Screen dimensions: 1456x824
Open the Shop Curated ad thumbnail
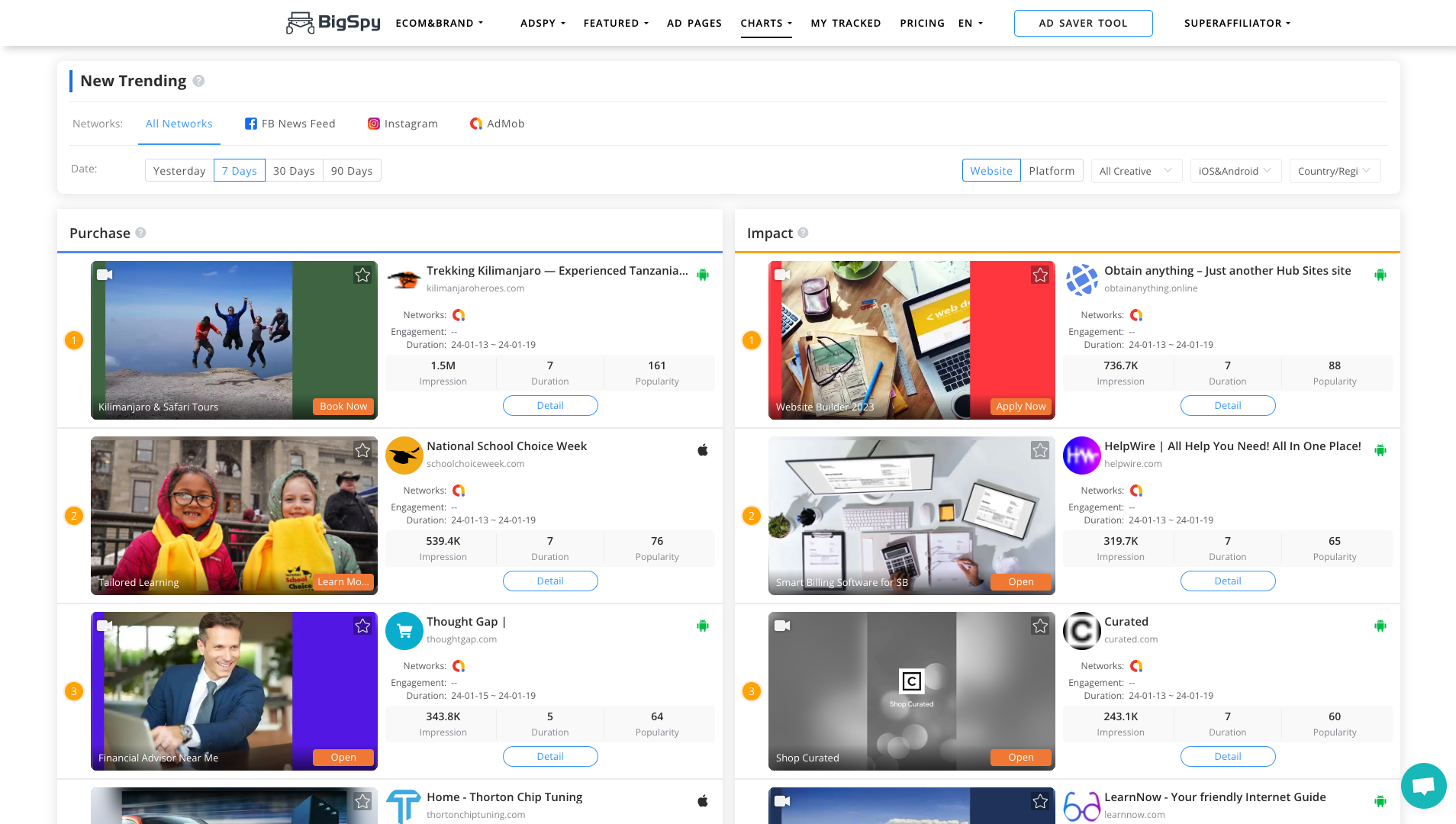pyautogui.click(x=911, y=690)
